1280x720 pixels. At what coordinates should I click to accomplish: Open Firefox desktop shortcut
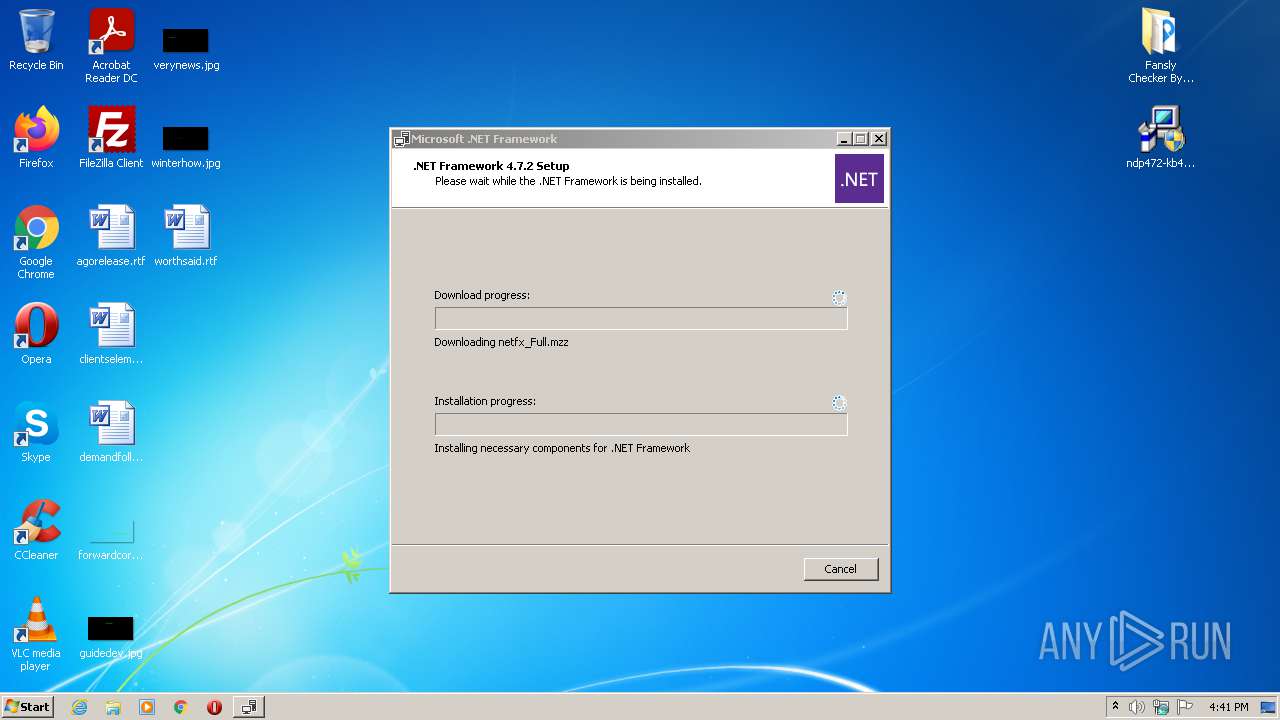pyautogui.click(x=36, y=138)
